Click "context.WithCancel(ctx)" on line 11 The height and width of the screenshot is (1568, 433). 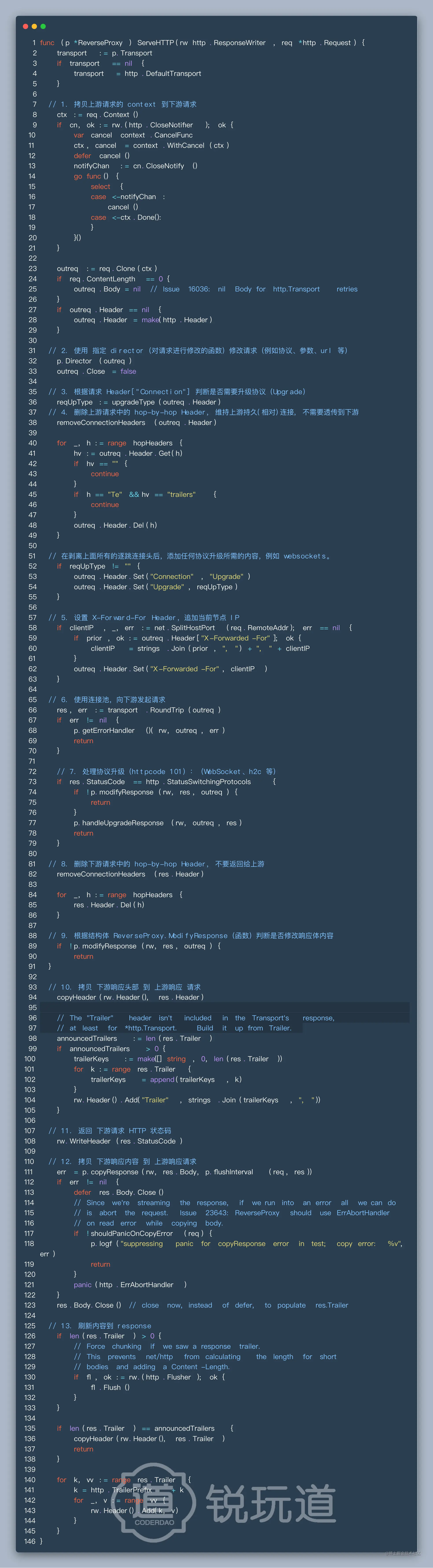tap(181, 145)
